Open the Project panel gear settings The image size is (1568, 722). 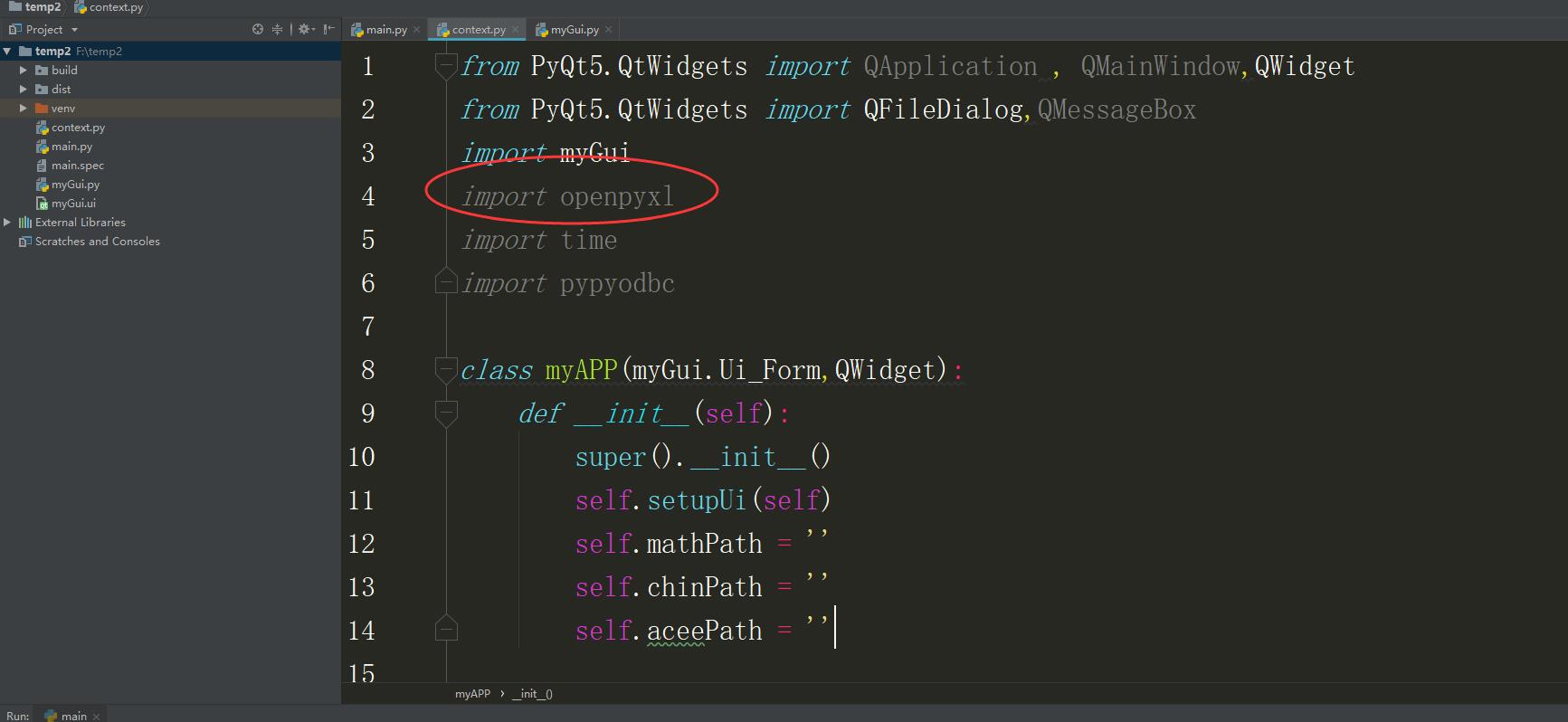point(305,29)
